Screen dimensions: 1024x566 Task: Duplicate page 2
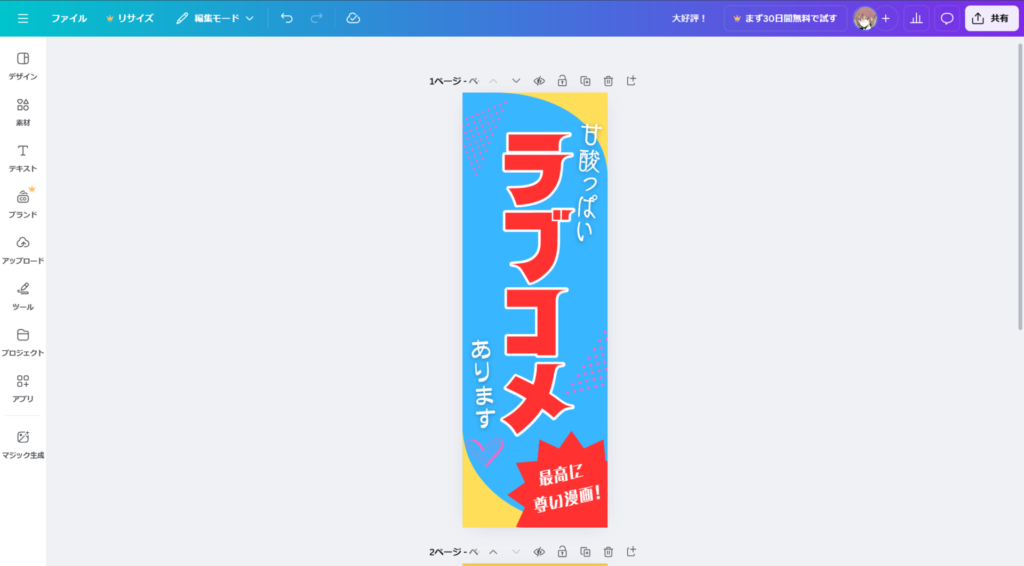585,552
